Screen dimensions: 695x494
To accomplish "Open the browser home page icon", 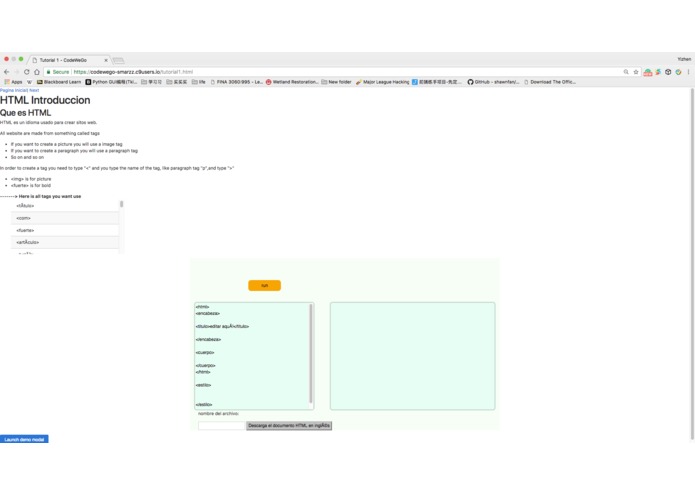I will point(37,72).
